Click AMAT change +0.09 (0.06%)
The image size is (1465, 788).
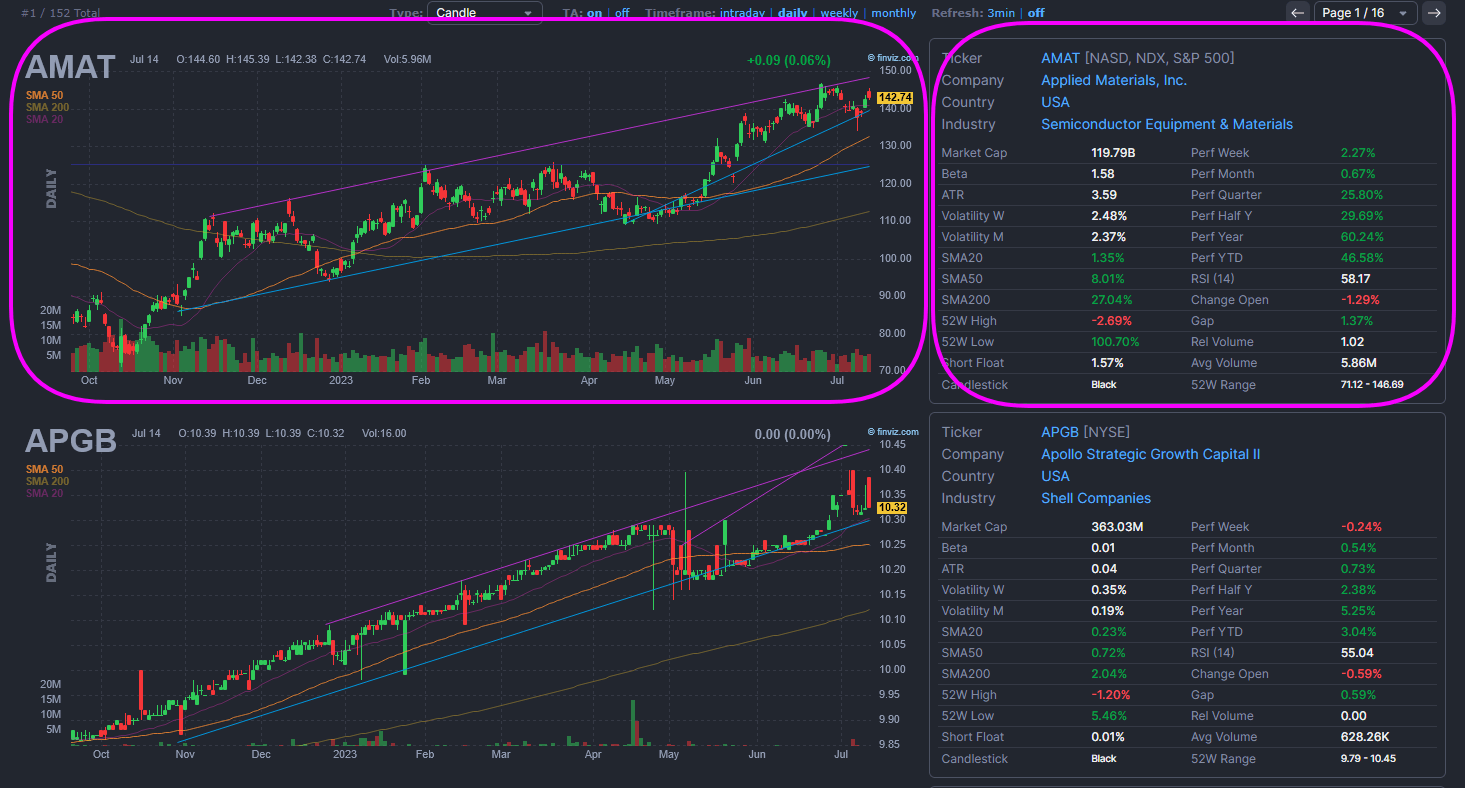tap(789, 60)
